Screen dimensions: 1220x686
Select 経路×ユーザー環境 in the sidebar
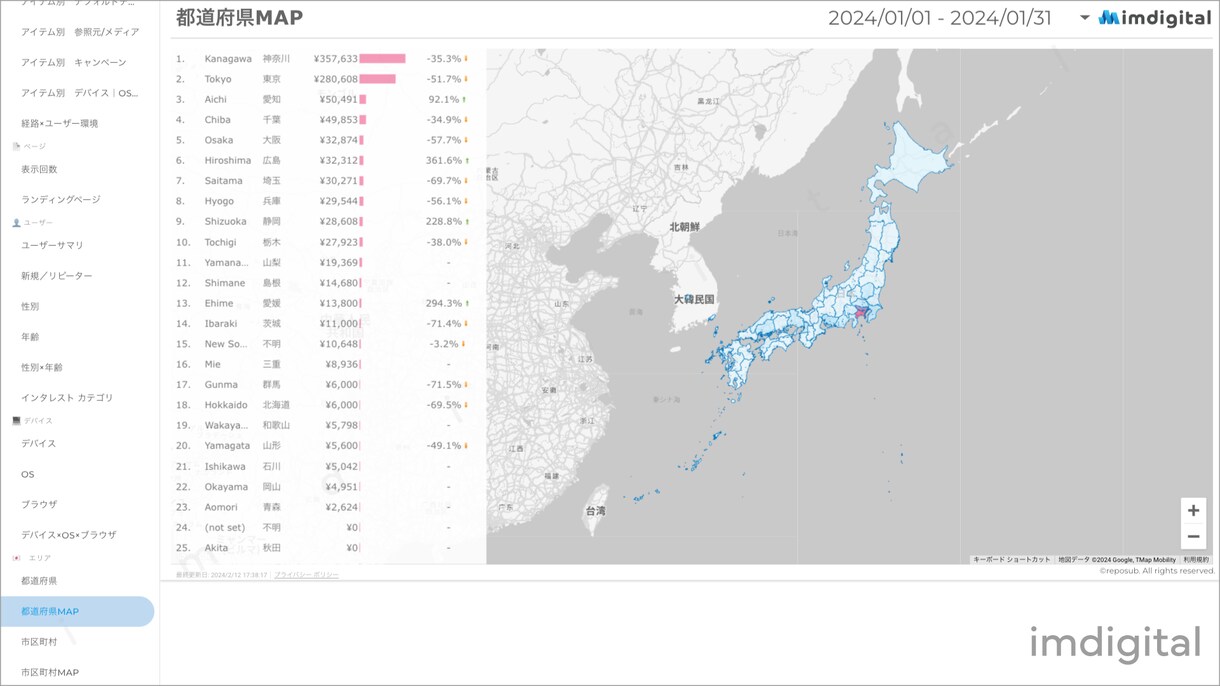coord(60,124)
